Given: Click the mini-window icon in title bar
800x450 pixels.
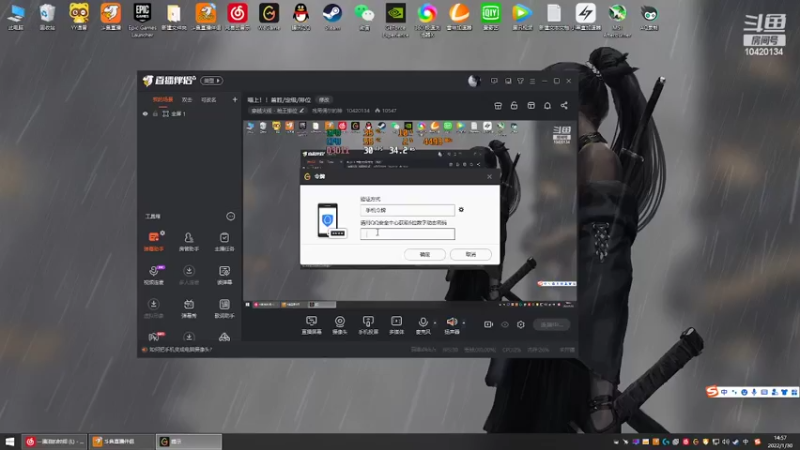Looking at the screenshot, I should coord(508,81).
